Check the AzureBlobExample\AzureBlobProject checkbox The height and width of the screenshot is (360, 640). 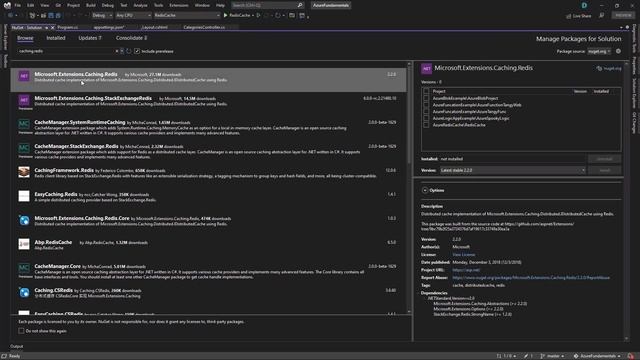(x=426, y=98)
